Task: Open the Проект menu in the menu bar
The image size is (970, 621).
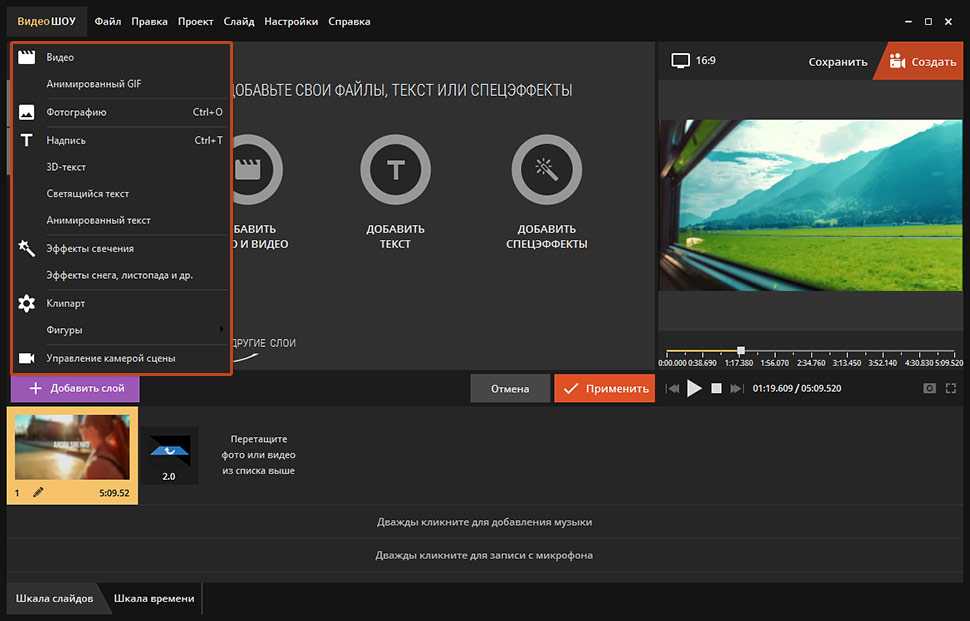Action: coord(195,21)
